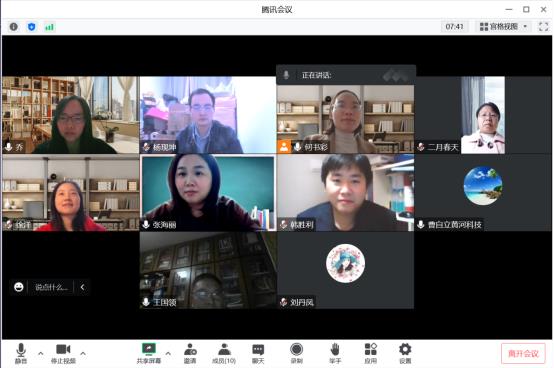Toggle the full screen mode icon
Image resolution: width=554 pixels, height=368 pixels.
coord(543,27)
